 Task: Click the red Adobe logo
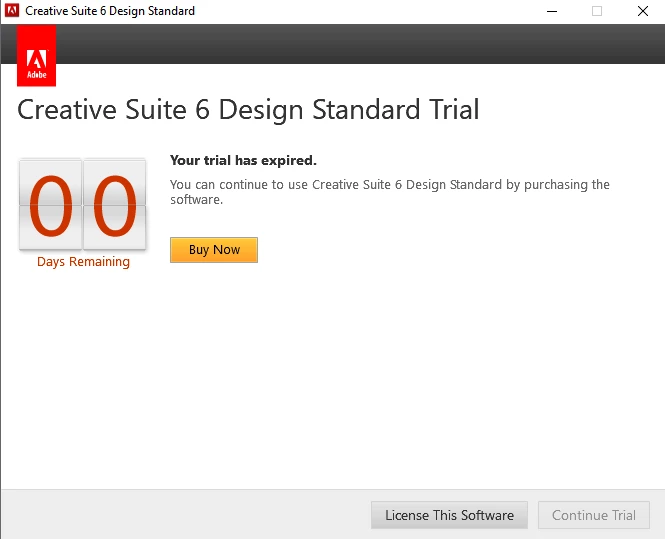(36, 56)
